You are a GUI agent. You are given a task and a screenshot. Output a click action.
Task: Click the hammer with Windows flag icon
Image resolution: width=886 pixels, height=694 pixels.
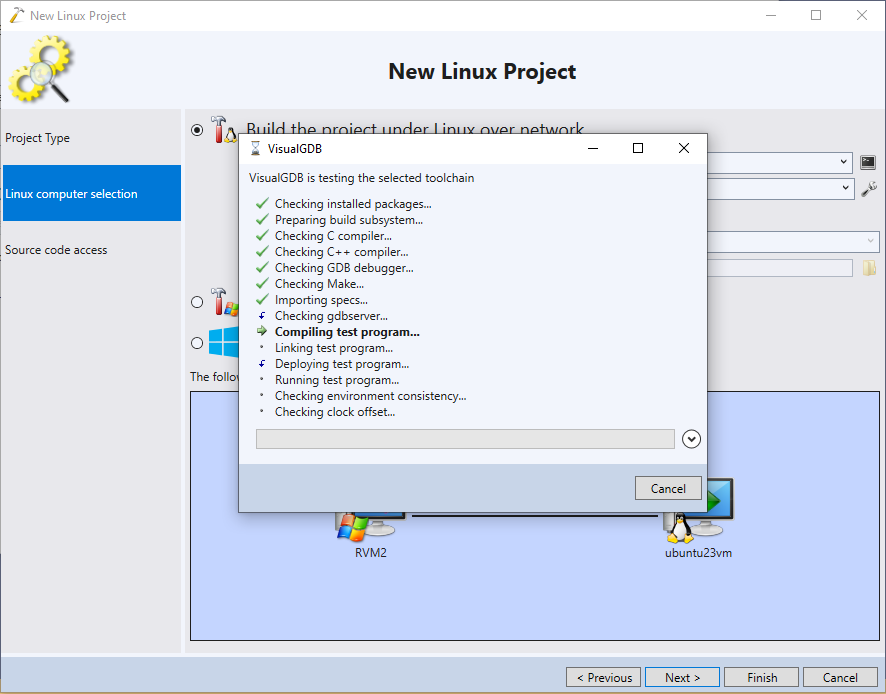(x=224, y=302)
